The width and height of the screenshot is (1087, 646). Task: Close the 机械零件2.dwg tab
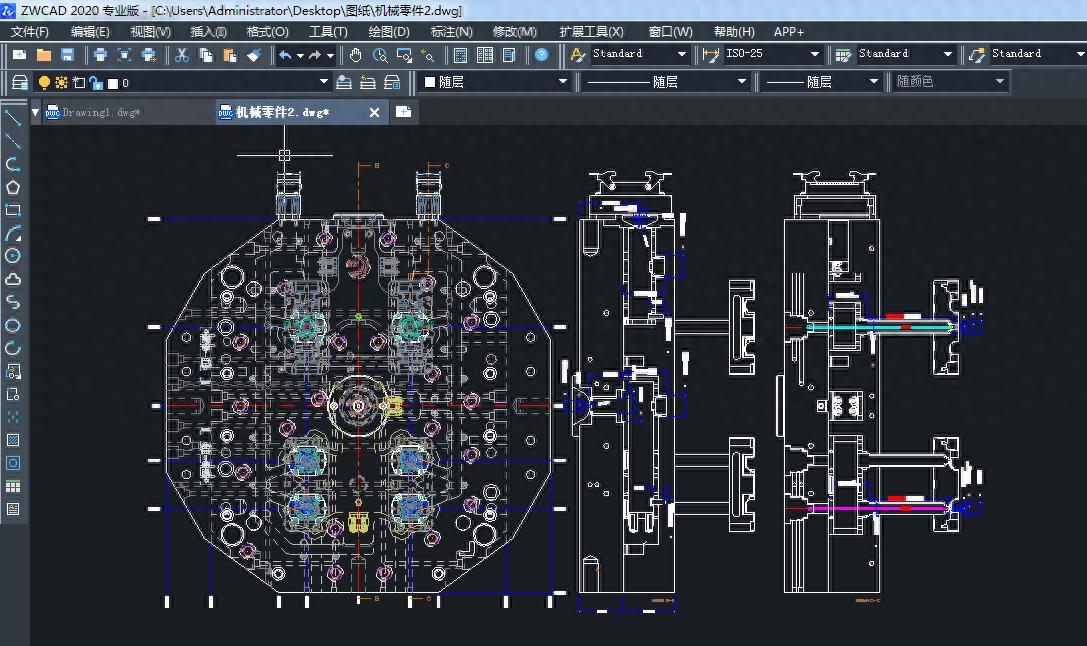(375, 113)
